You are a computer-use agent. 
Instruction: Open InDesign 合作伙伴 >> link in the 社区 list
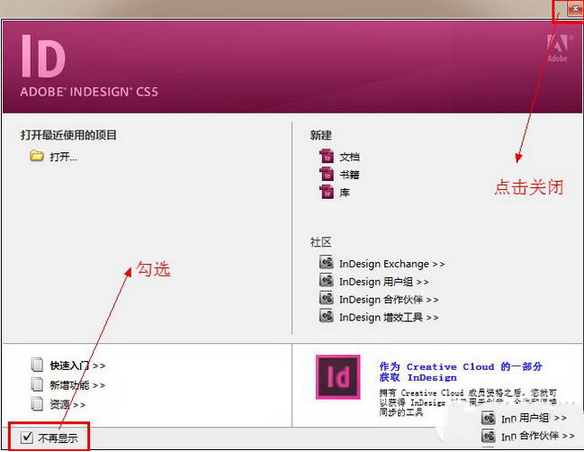pyautogui.click(x=389, y=300)
